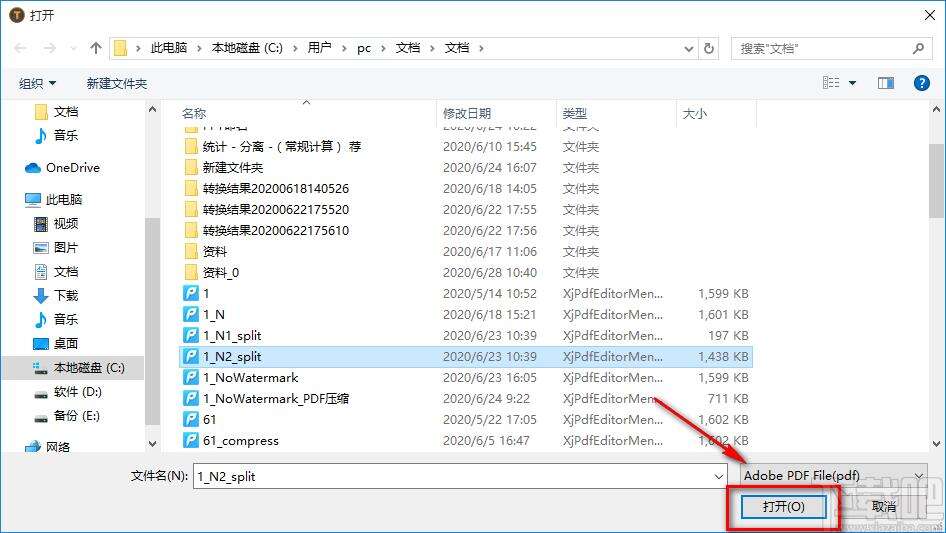Click PDF icon of file 61
Image resolution: width=946 pixels, height=533 pixels.
pos(191,420)
